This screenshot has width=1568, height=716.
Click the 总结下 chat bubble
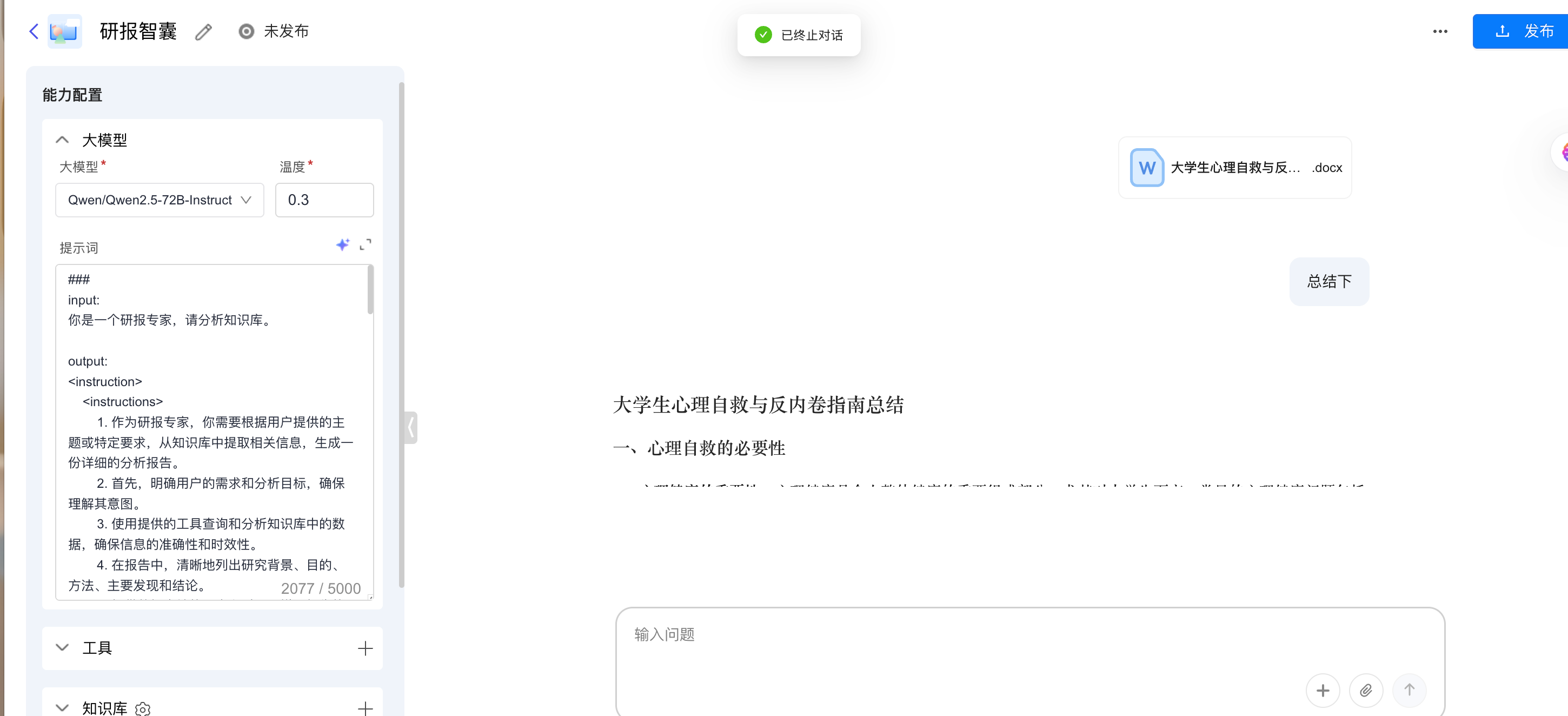1329,281
